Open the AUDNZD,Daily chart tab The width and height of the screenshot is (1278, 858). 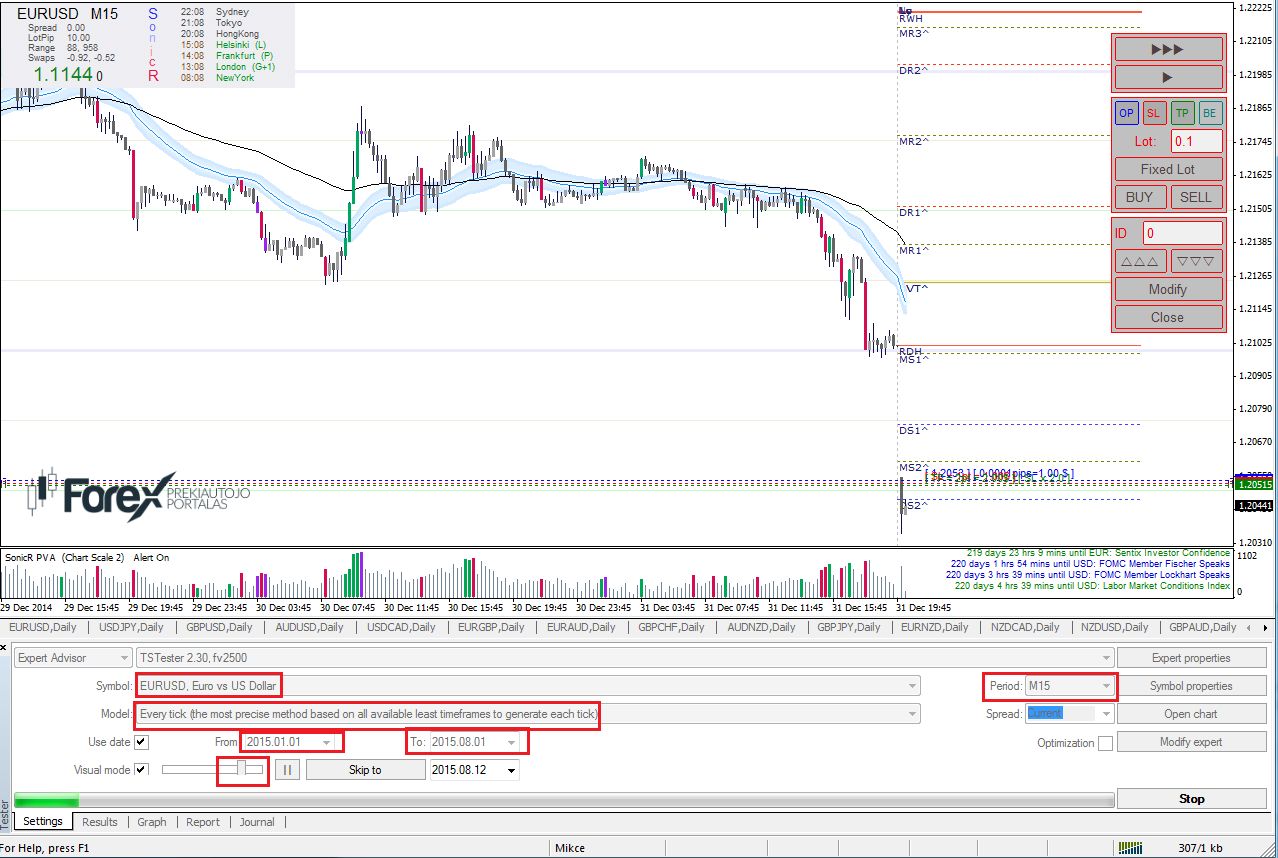coord(762,627)
